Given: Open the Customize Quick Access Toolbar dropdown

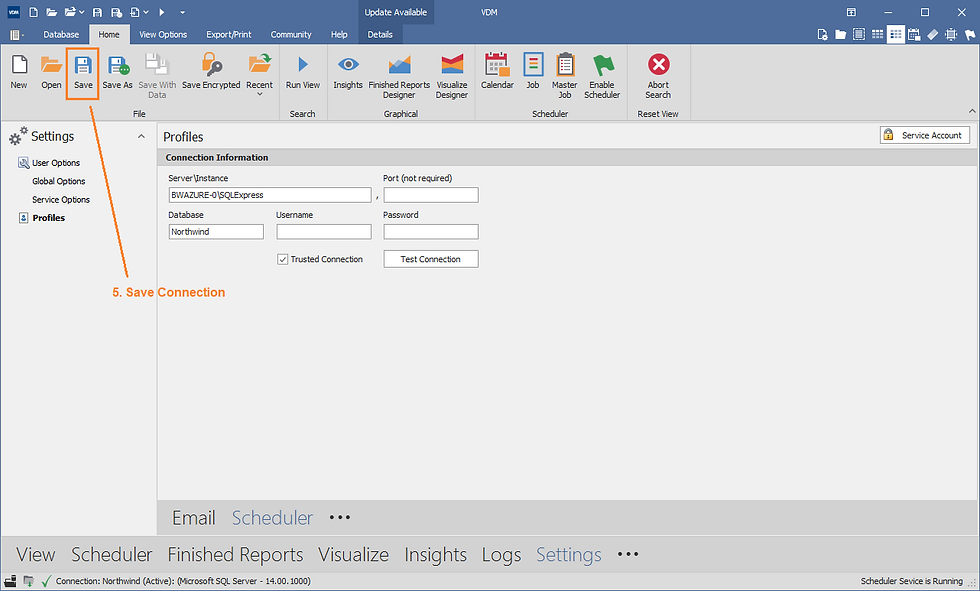Looking at the screenshot, I should point(182,12).
